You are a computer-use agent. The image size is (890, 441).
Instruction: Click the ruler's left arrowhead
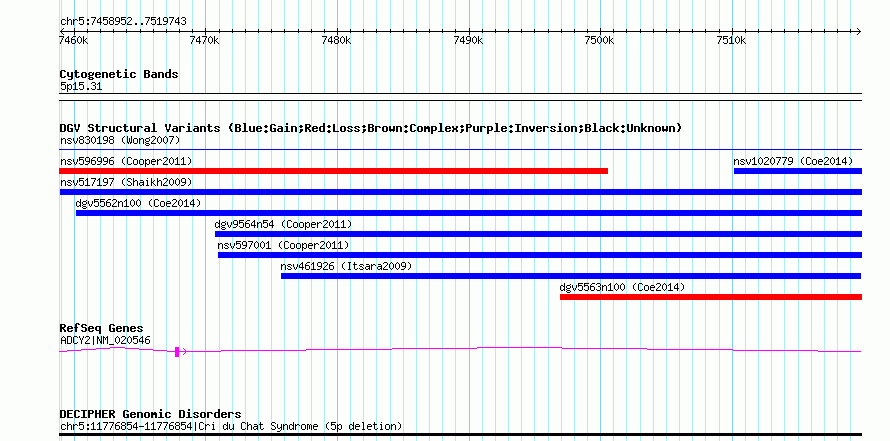(x=62, y=31)
